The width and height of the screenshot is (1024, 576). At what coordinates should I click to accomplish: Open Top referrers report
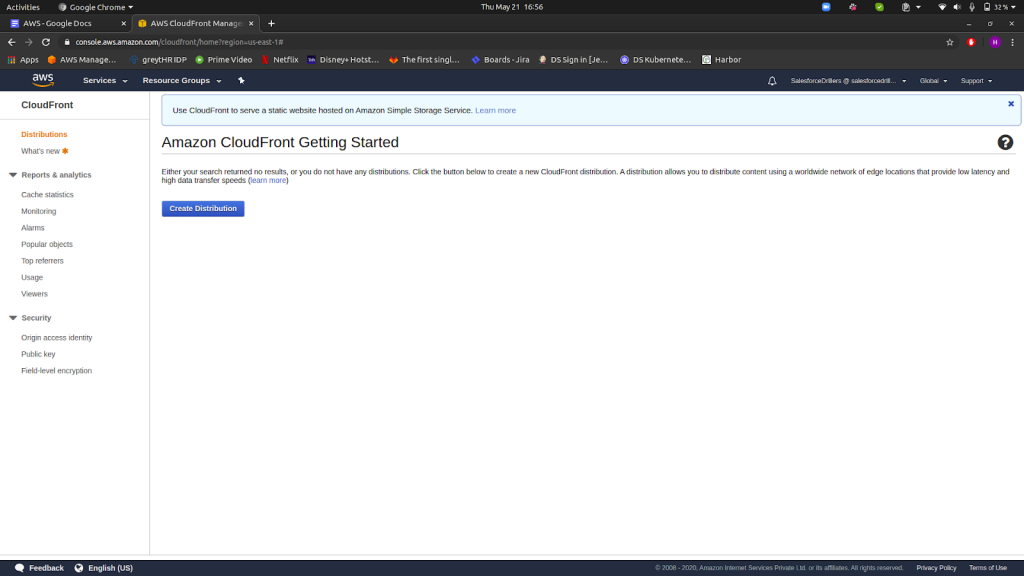click(x=42, y=261)
